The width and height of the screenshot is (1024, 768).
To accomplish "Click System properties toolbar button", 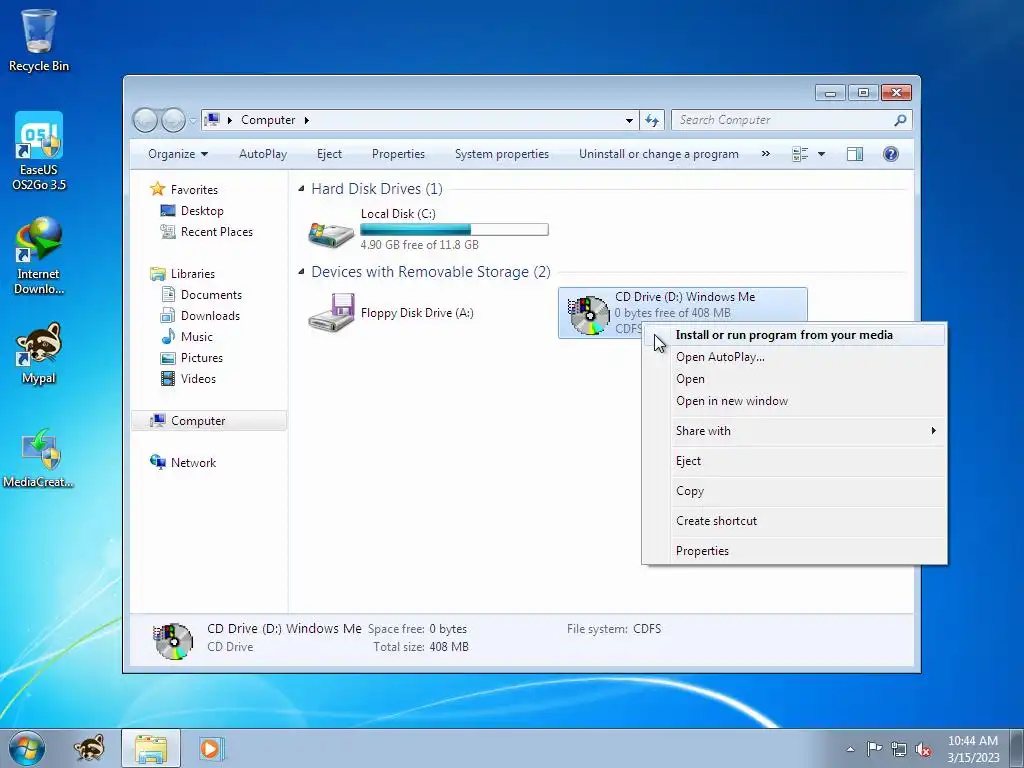I will point(502,154).
